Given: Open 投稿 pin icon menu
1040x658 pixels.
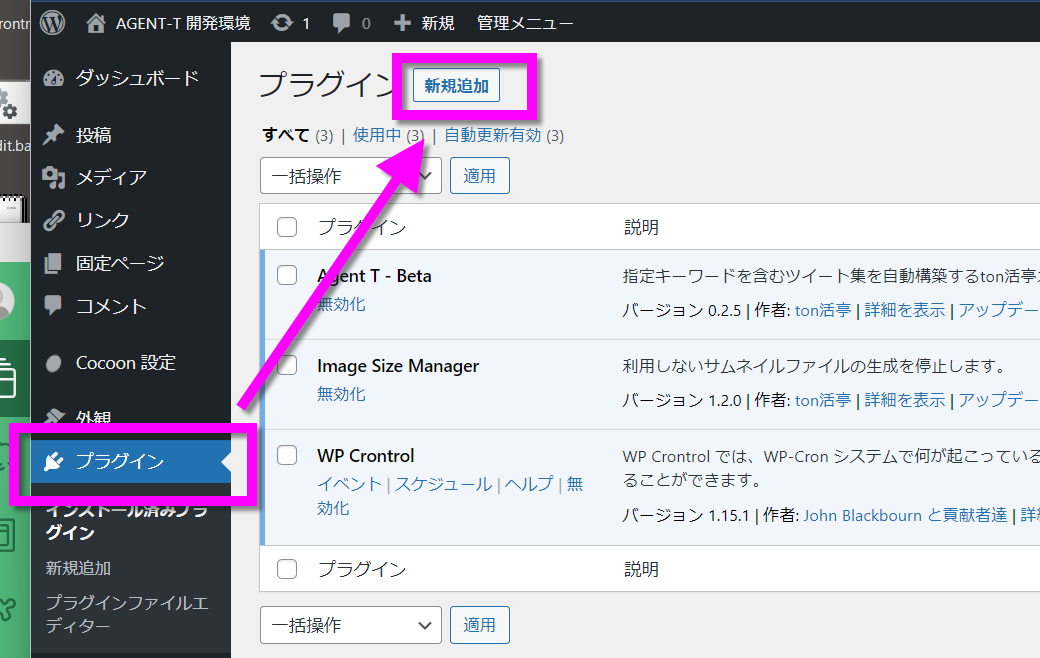Looking at the screenshot, I should point(54,135).
